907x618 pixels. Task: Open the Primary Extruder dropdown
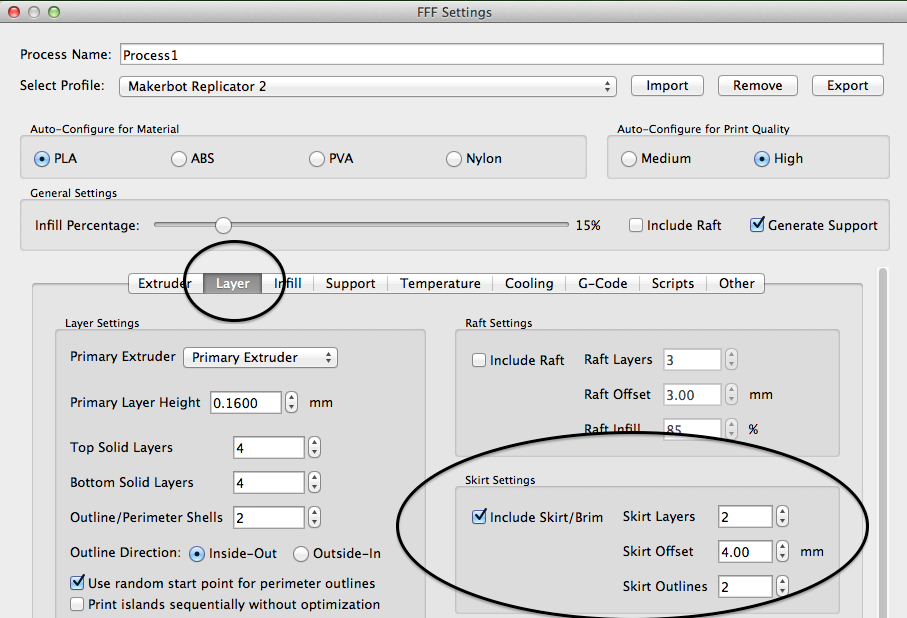[260, 358]
